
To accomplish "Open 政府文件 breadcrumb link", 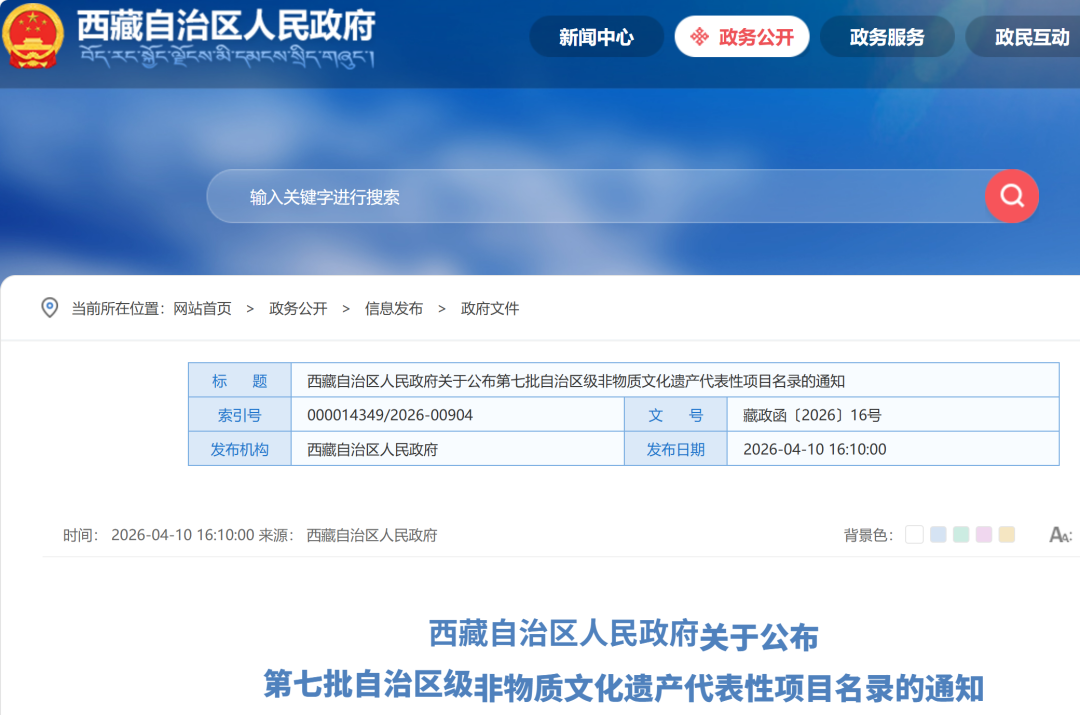I will 490,309.
